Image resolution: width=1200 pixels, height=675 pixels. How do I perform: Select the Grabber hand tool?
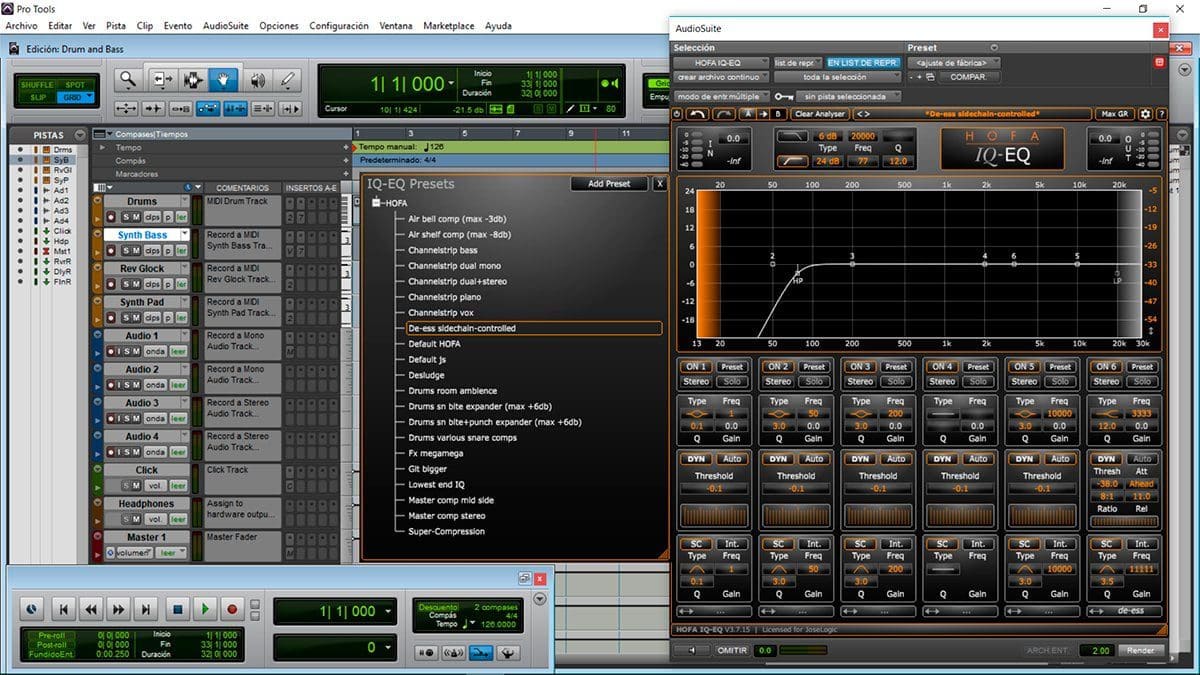point(222,81)
